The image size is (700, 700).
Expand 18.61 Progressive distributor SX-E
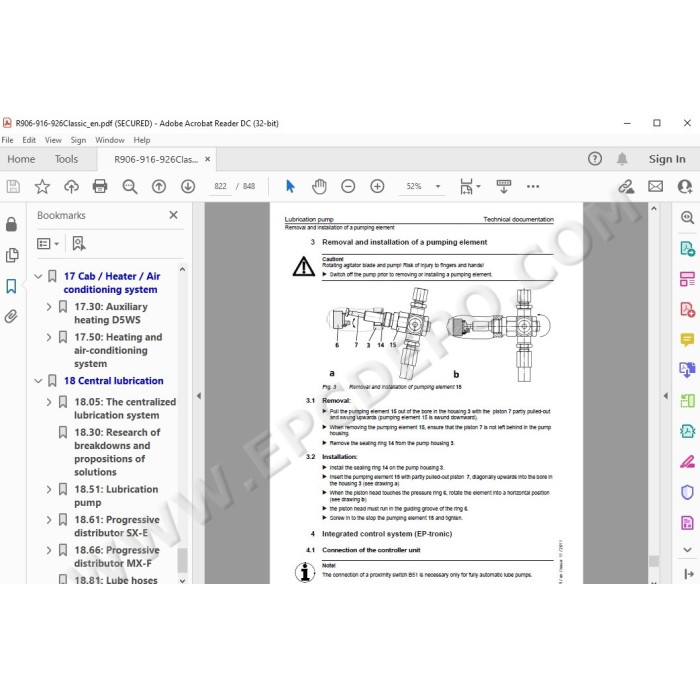point(49,520)
